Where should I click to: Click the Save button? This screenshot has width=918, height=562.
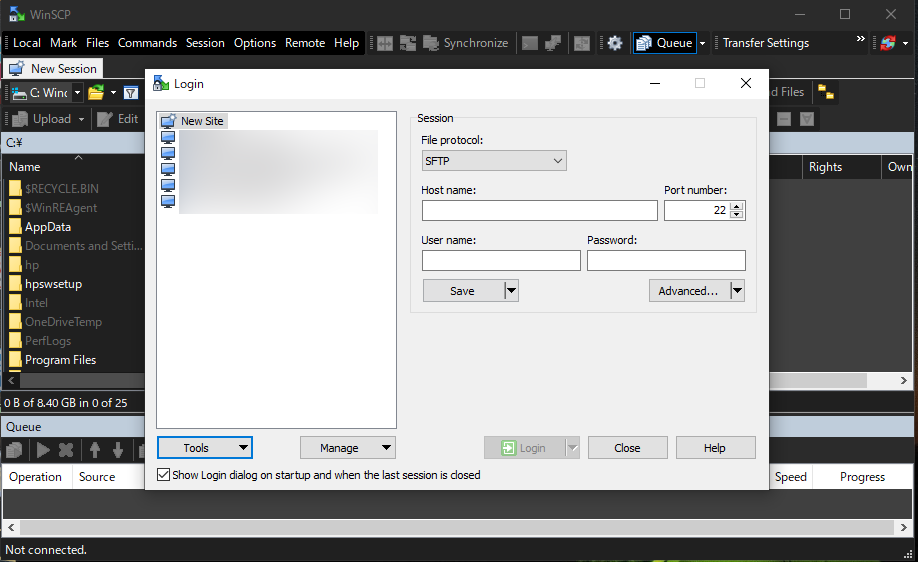(463, 291)
